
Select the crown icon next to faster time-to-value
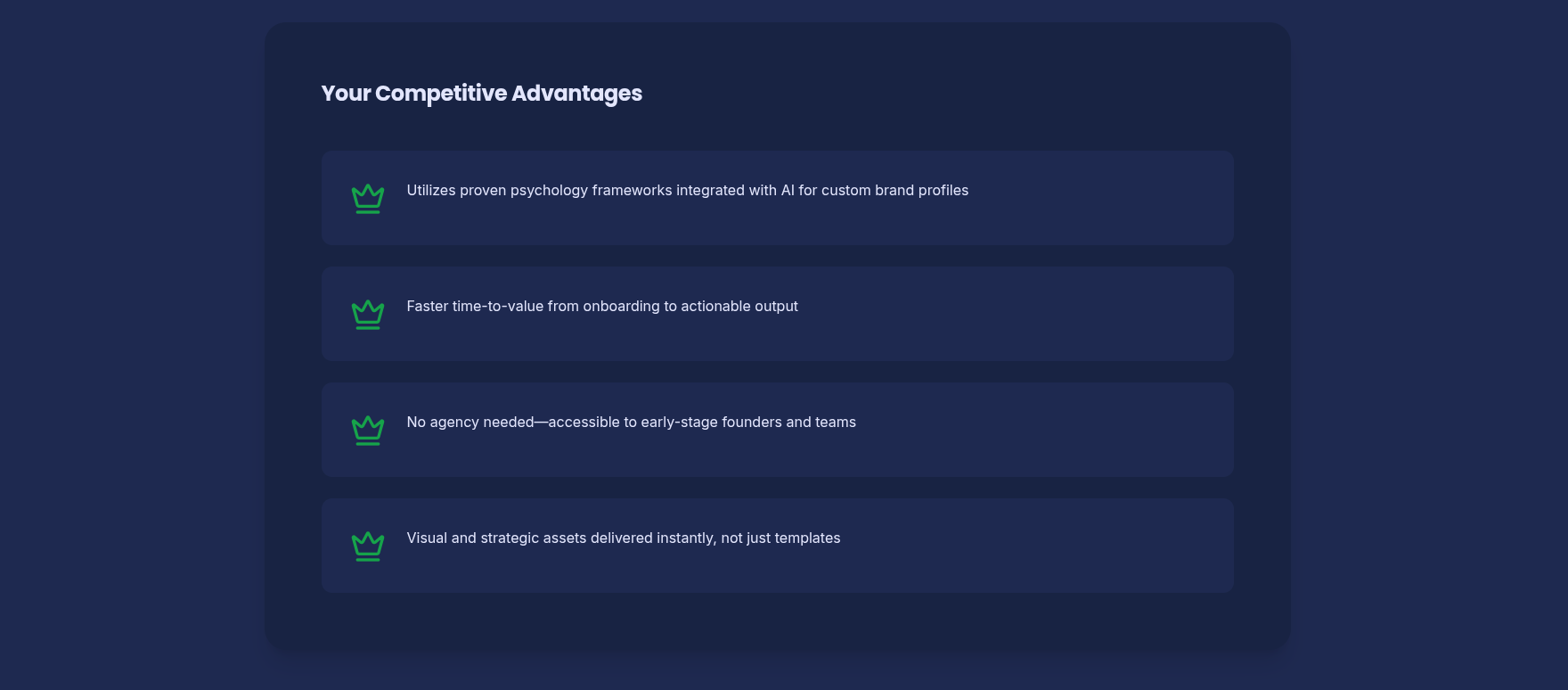pyautogui.click(x=368, y=314)
